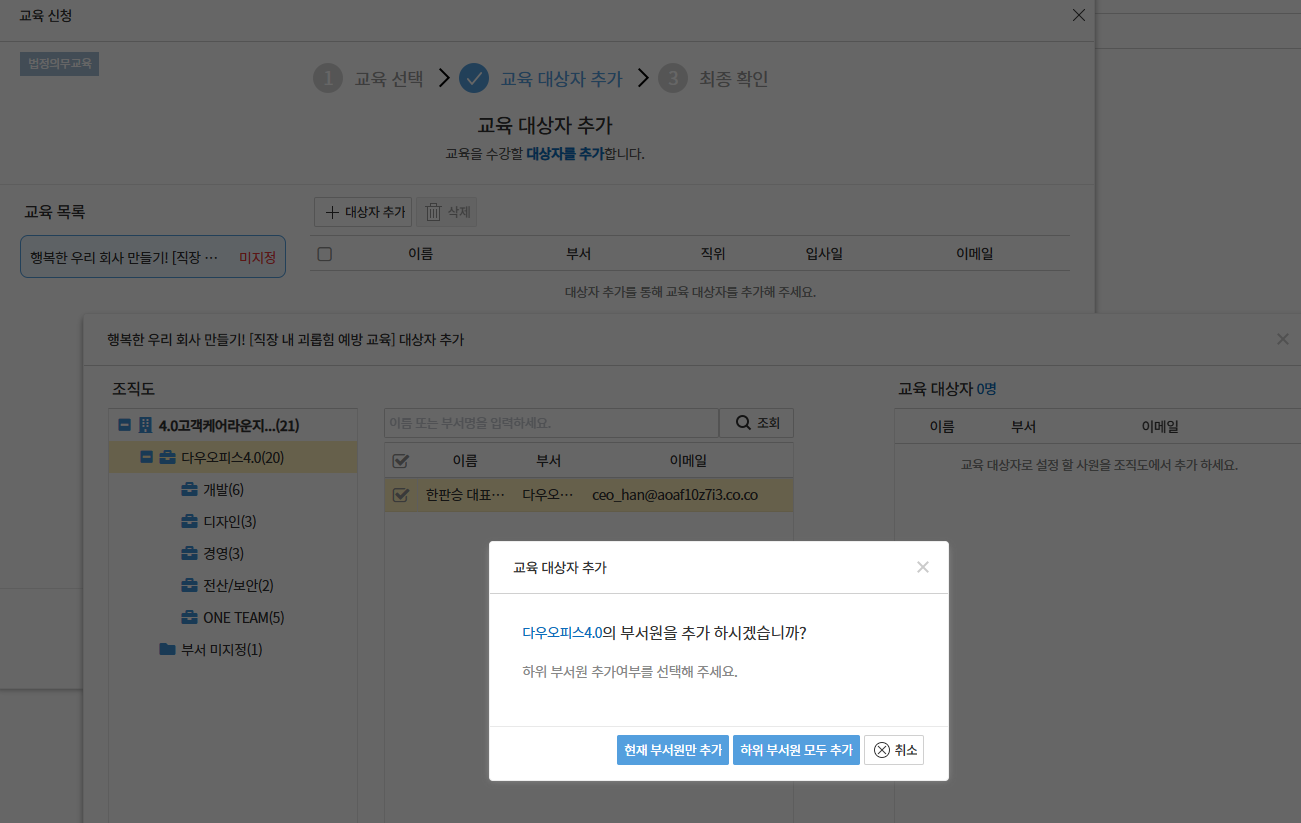Collapse the 다우오피스4.0 department node
1301x823 pixels.
click(146, 458)
